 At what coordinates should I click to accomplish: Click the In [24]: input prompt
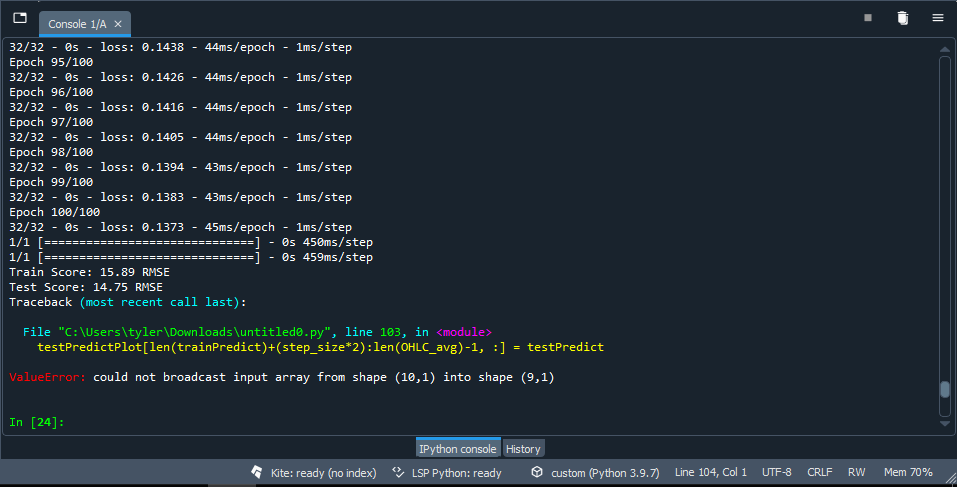(x=37, y=422)
